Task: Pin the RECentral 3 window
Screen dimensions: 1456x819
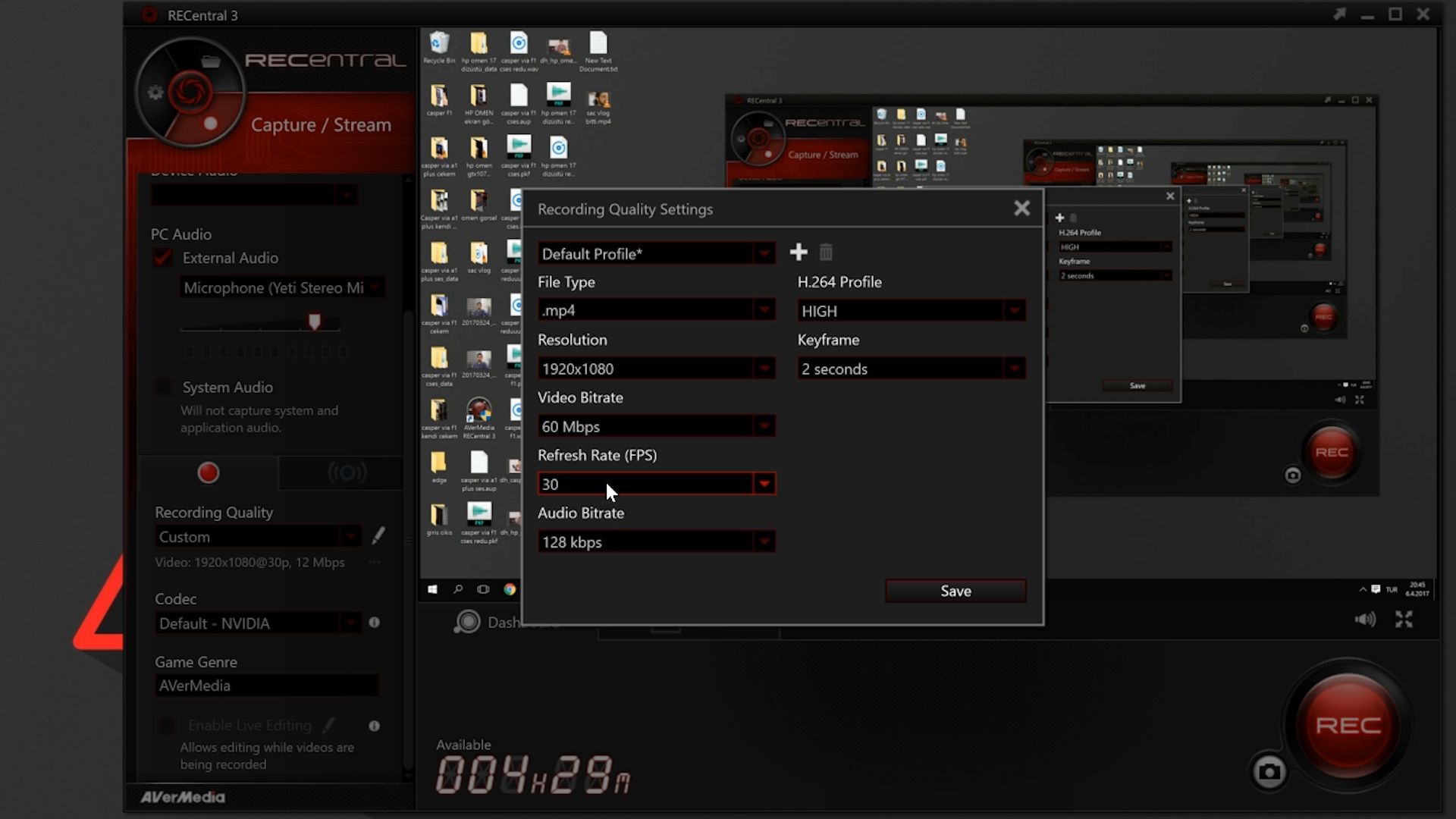Action: [x=1340, y=14]
